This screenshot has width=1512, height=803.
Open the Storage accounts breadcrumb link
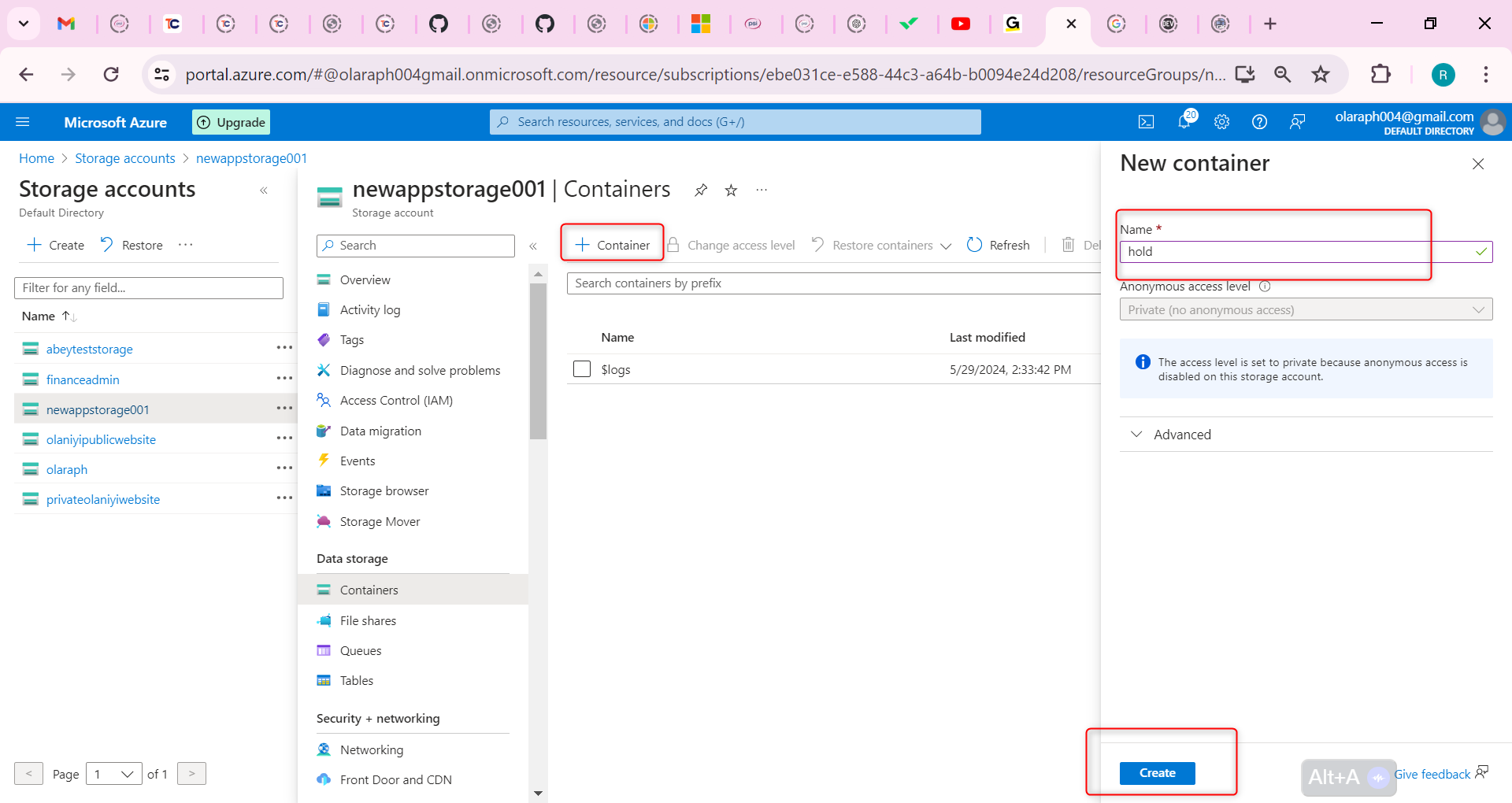[124, 157]
